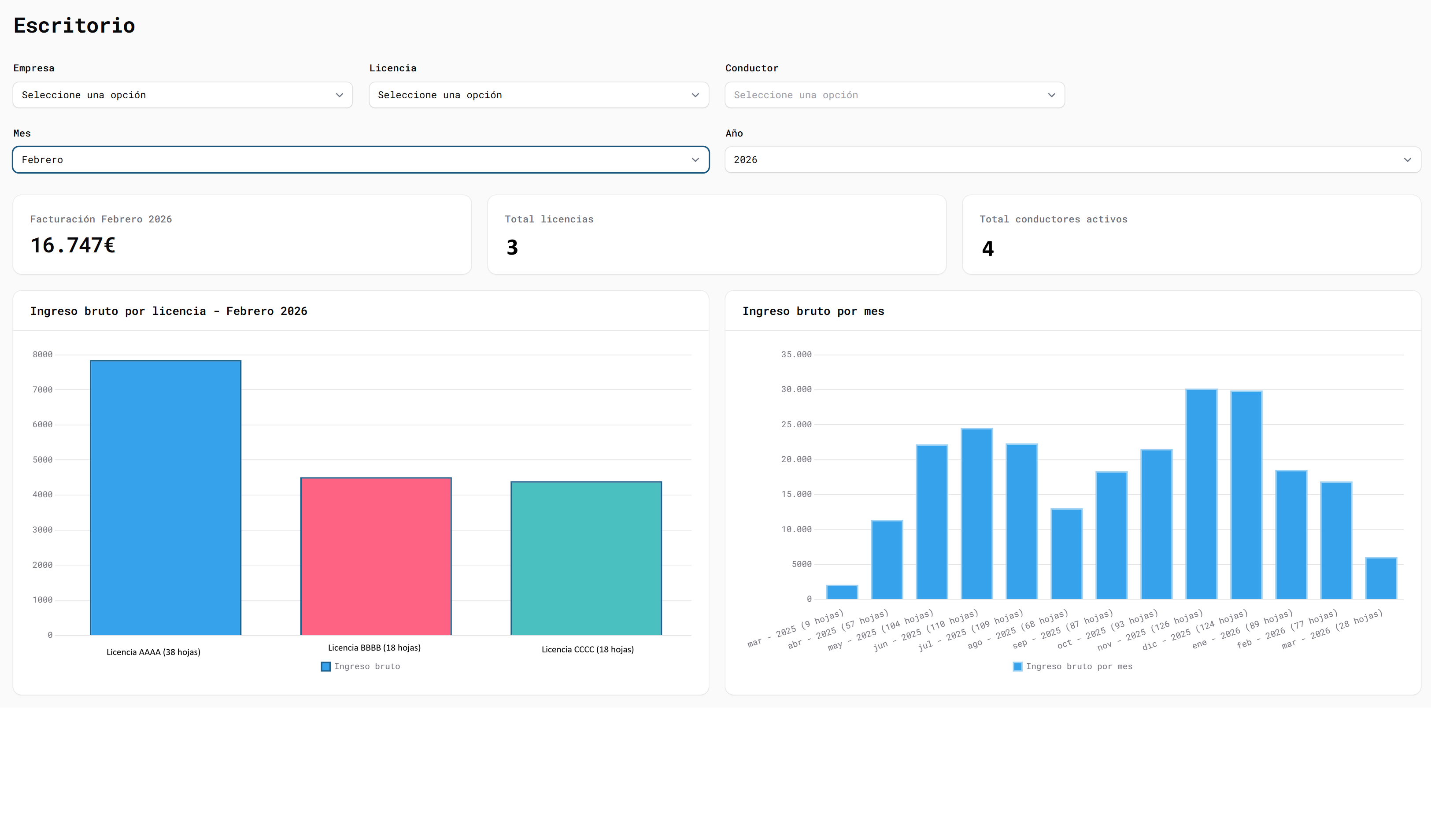
Task: Click the chevron arrow in the Año selector
Action: click(1407, 159)
